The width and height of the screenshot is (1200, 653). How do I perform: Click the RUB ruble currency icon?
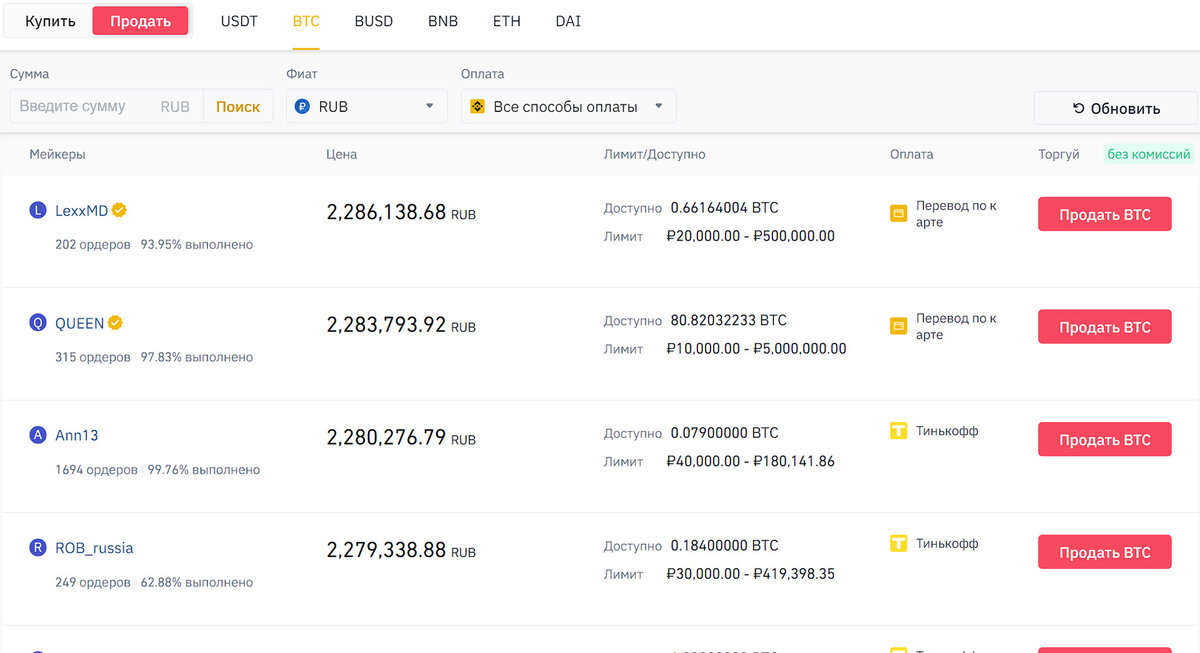point(303,106)
